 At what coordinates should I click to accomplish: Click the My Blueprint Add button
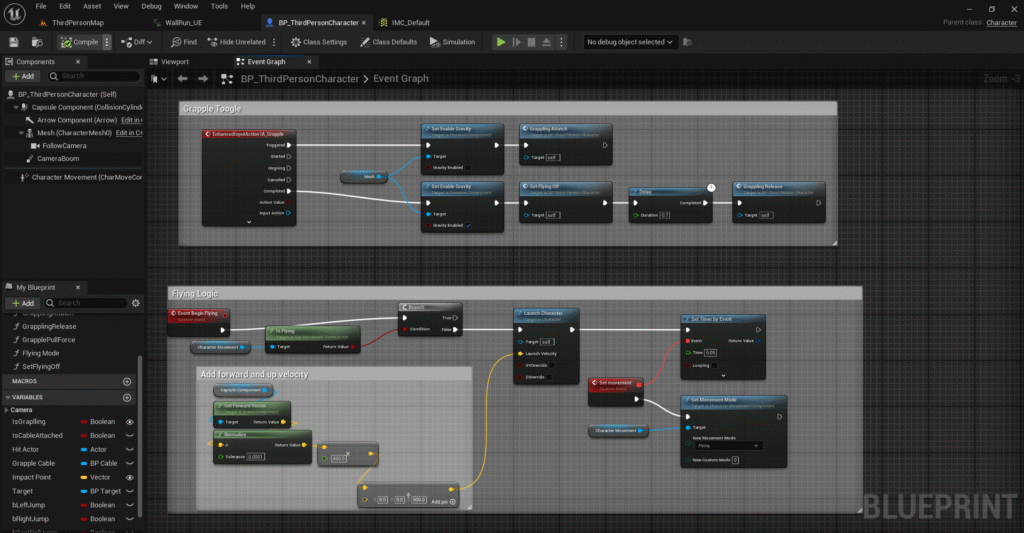tap(23, 303)
